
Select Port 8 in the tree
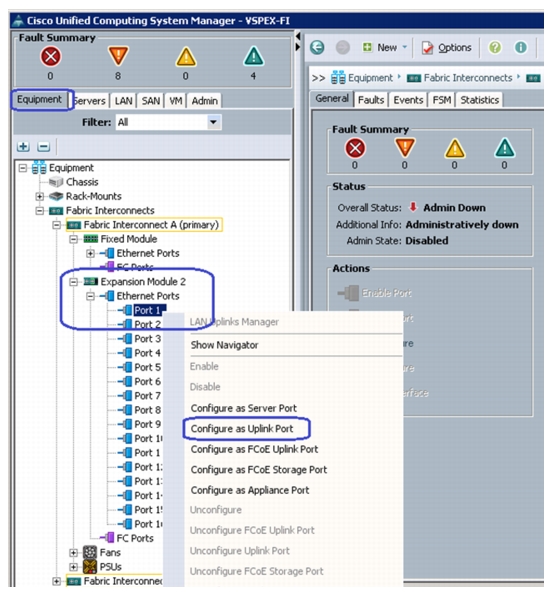[147, 410]
